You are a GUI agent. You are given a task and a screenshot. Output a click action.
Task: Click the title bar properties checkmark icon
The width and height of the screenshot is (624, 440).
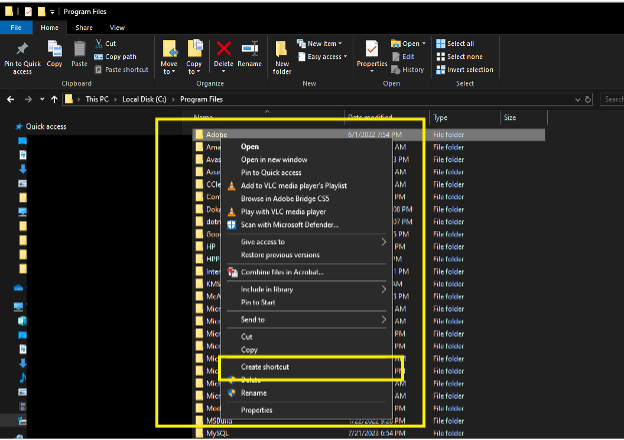tap(28, 12)
